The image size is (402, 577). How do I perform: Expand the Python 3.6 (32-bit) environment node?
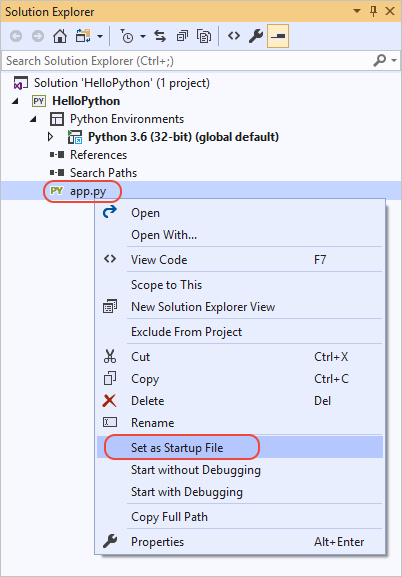(51, 137)
